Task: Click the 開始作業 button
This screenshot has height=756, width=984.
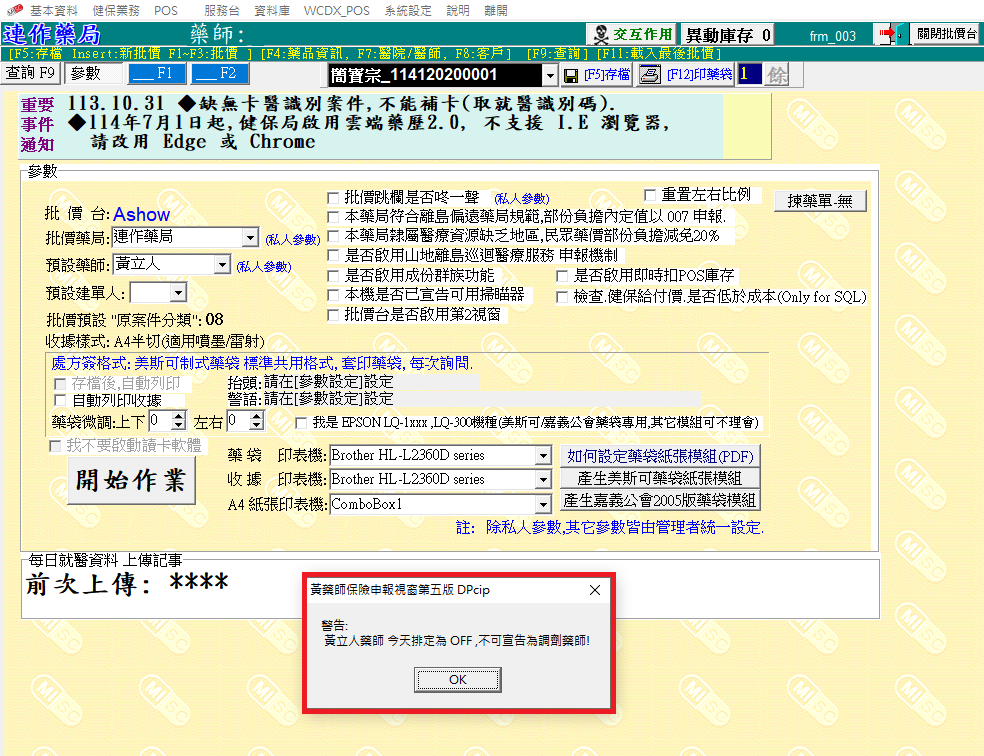Action: pyautogui.click(x=132, y=481)
